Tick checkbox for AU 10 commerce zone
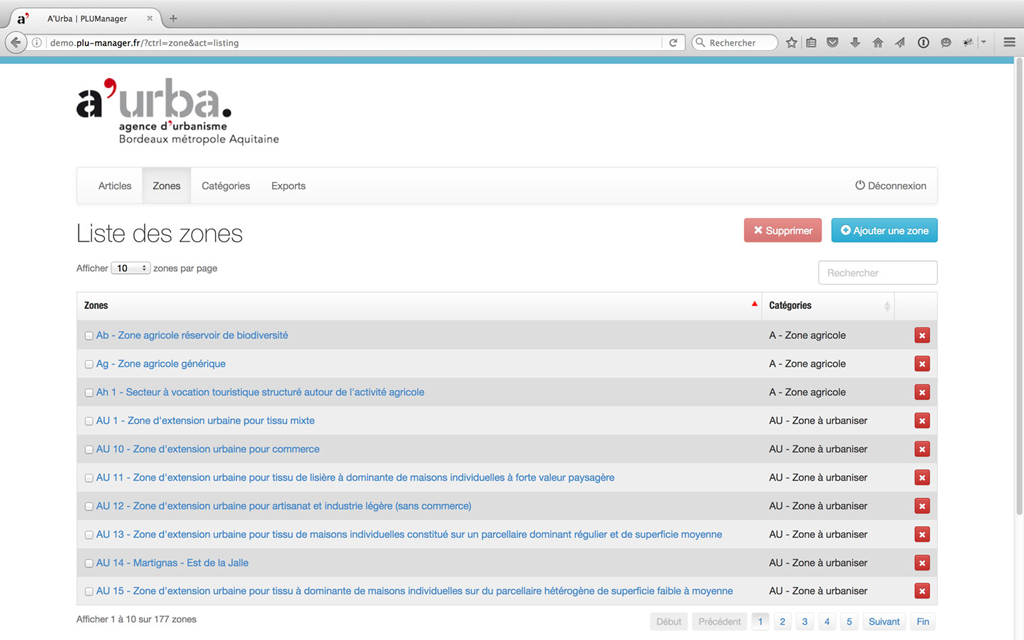 point(89,449)
